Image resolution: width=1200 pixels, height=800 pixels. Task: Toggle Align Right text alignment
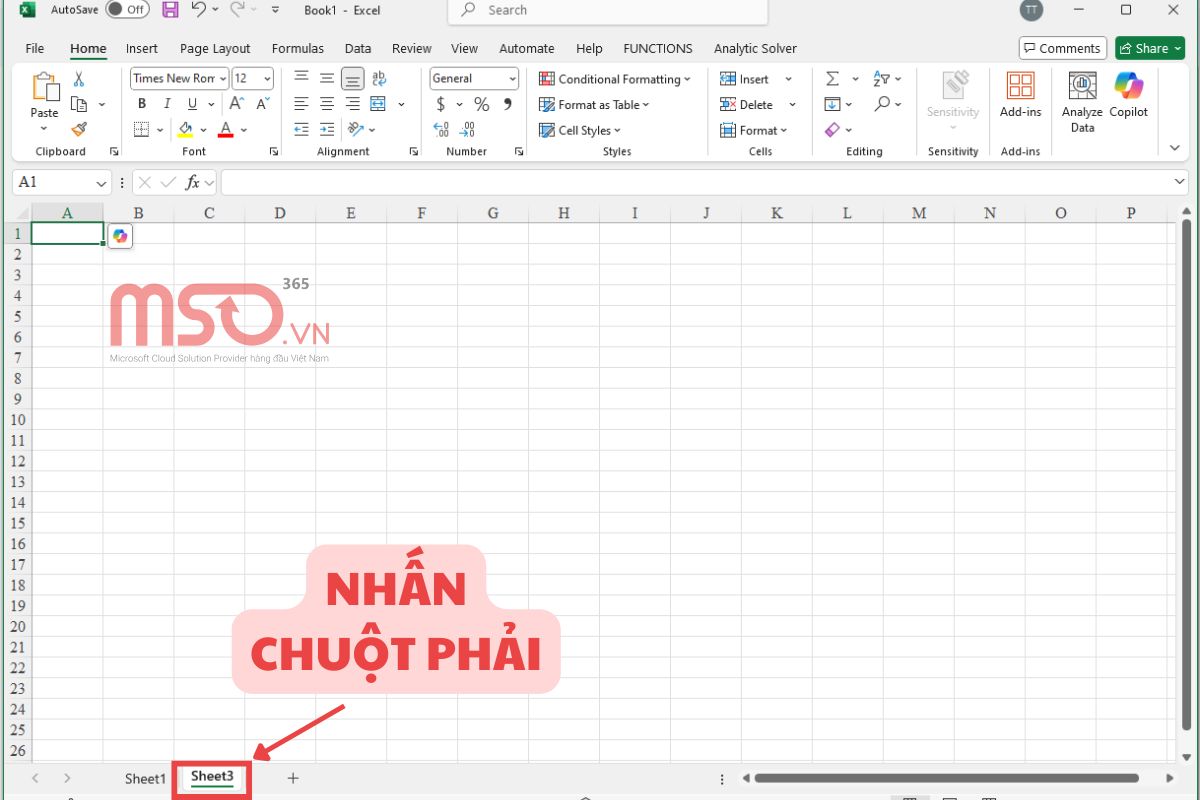tap(353, 104)
